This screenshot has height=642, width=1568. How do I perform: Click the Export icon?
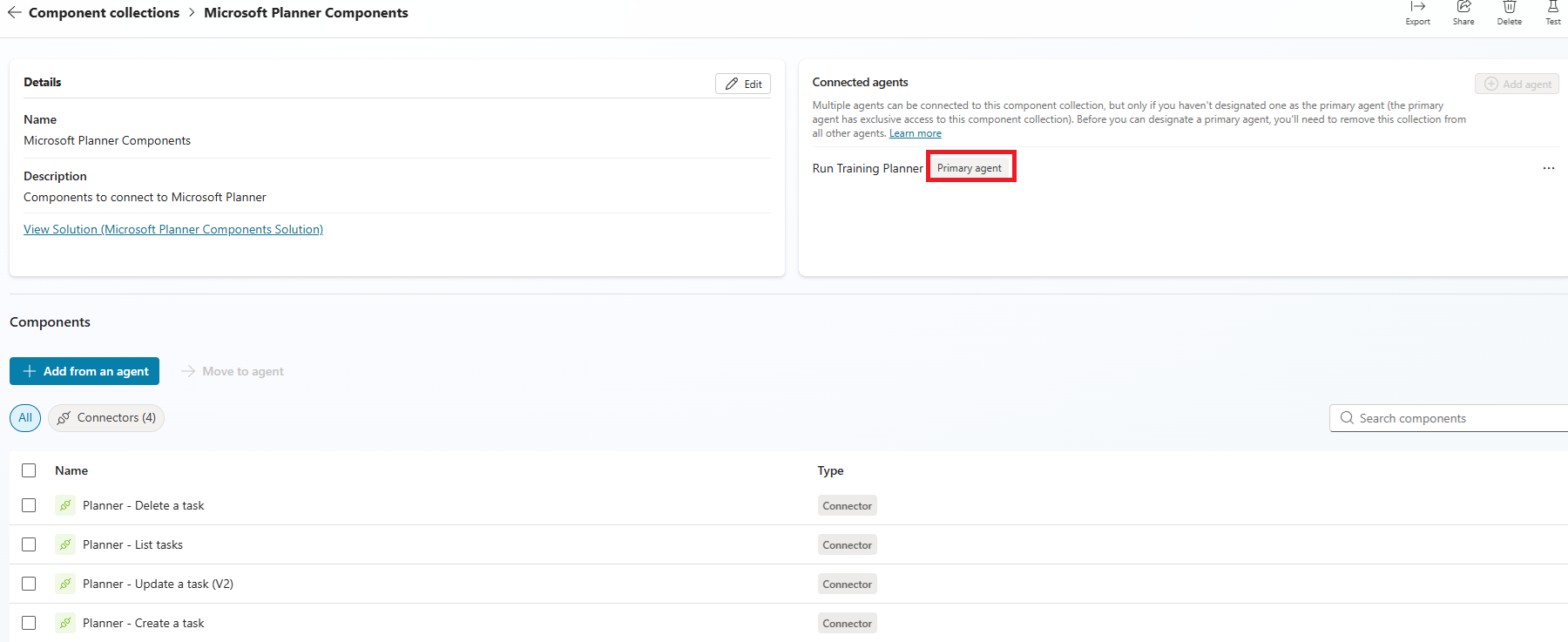(x=1417, y=8)
